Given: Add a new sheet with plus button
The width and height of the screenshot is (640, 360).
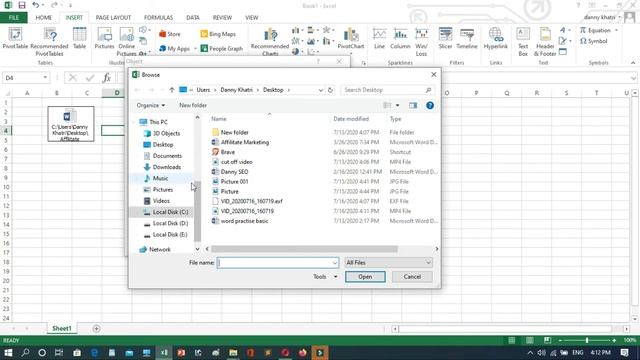Looking at the screenshot, I should pos(96,329).
